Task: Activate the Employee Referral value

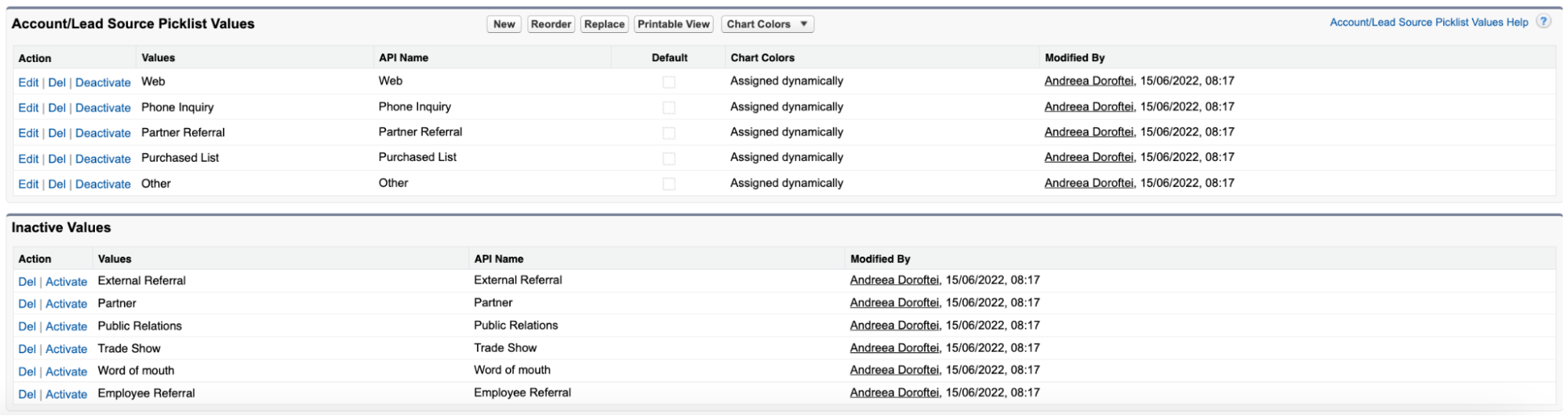Action: tap(66, 394)
